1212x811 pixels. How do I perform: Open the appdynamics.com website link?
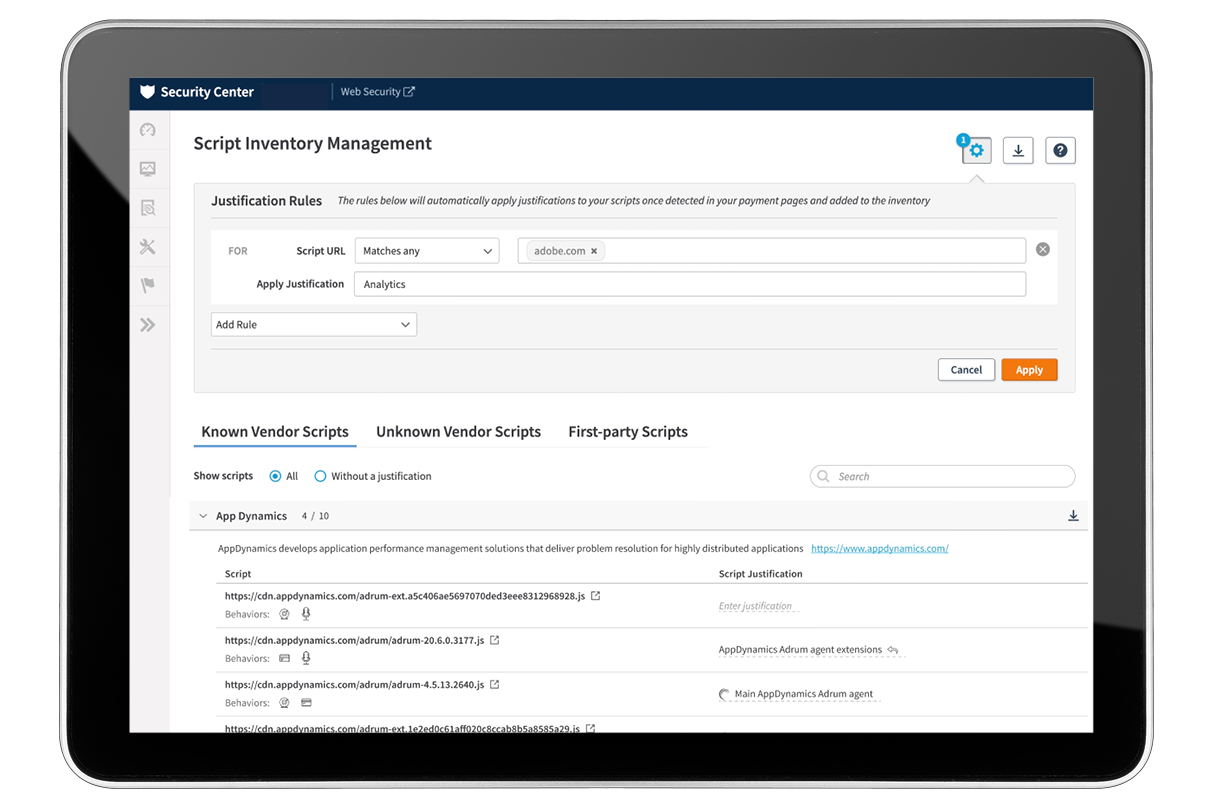click(879, 549)
